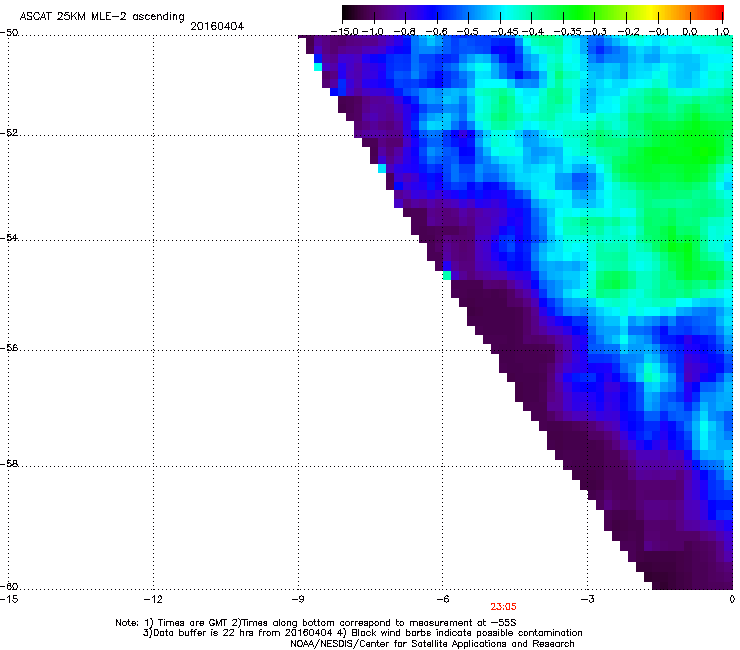This screenshot has width=740, height=650.
Task: Click the colorbar label '-0.2'
Action: pos(629,31)
